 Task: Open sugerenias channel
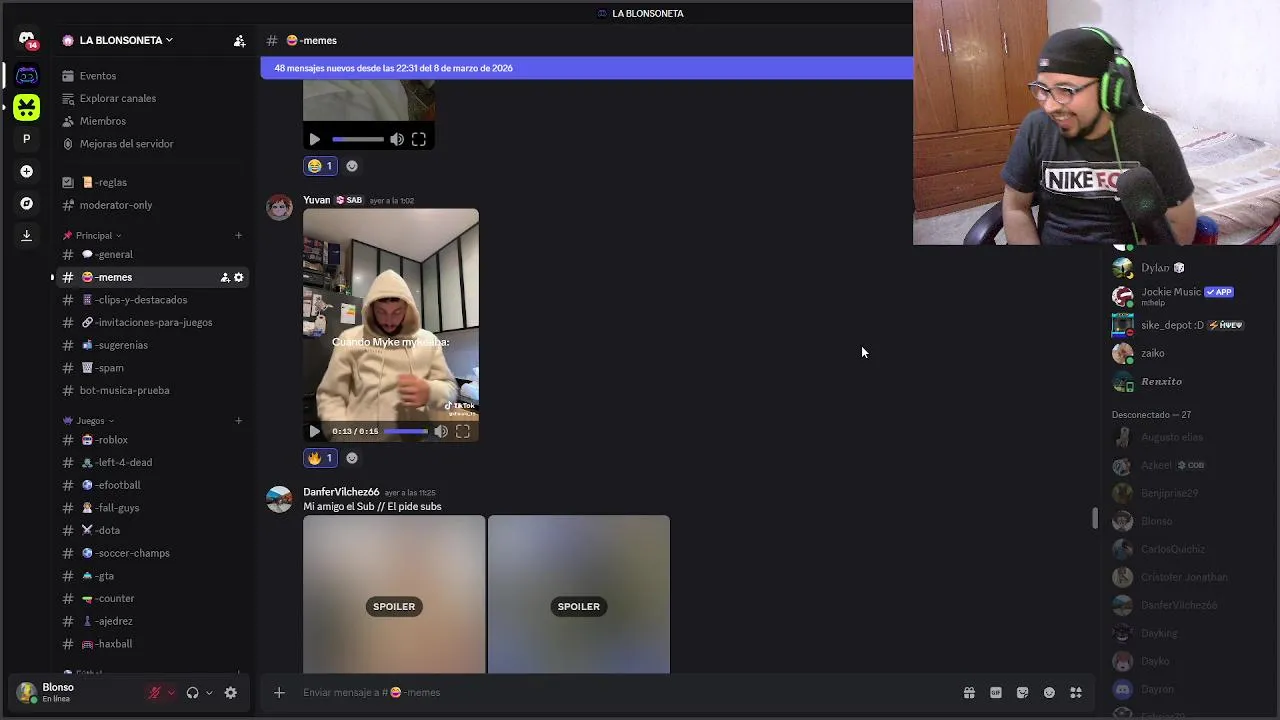(151, 345)
